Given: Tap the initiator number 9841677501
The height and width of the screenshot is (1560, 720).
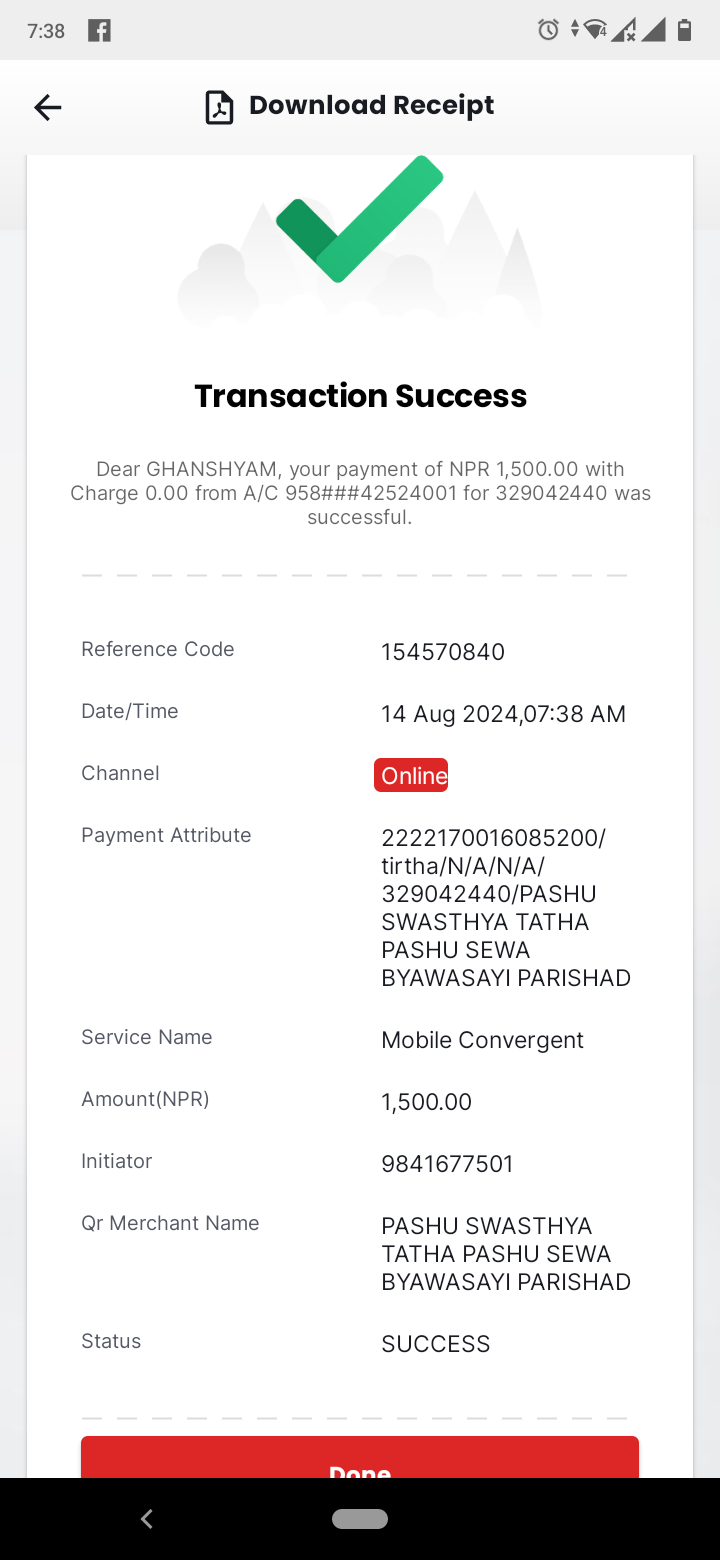Looking at the screenshot, I should [x=447, y=1164].
